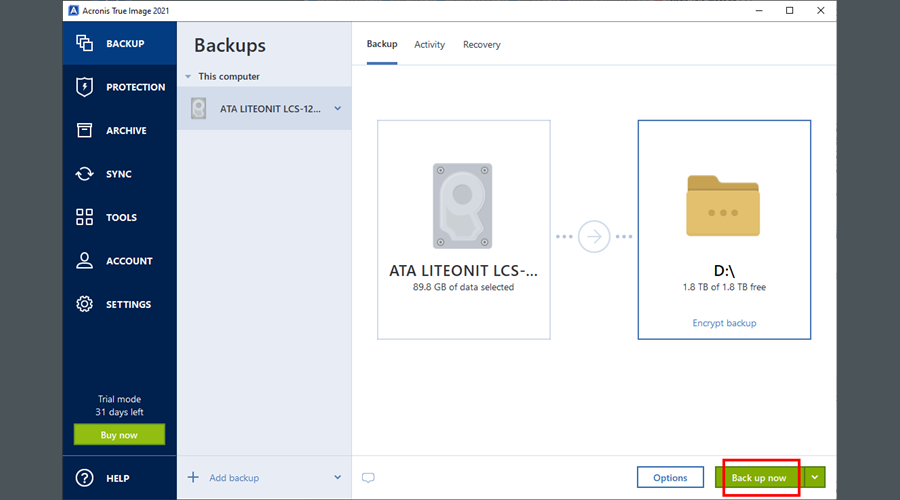900x500 pixels.
Task: Select the ATA LITEONIT source disk panel
Action: (x=464, y=229)
